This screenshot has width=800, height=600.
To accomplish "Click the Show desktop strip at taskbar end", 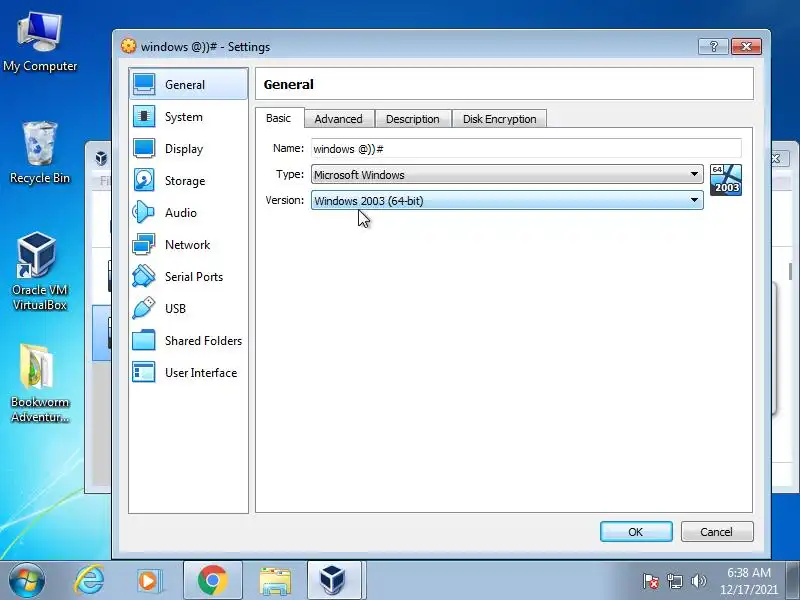I will [x=793, y=580].
